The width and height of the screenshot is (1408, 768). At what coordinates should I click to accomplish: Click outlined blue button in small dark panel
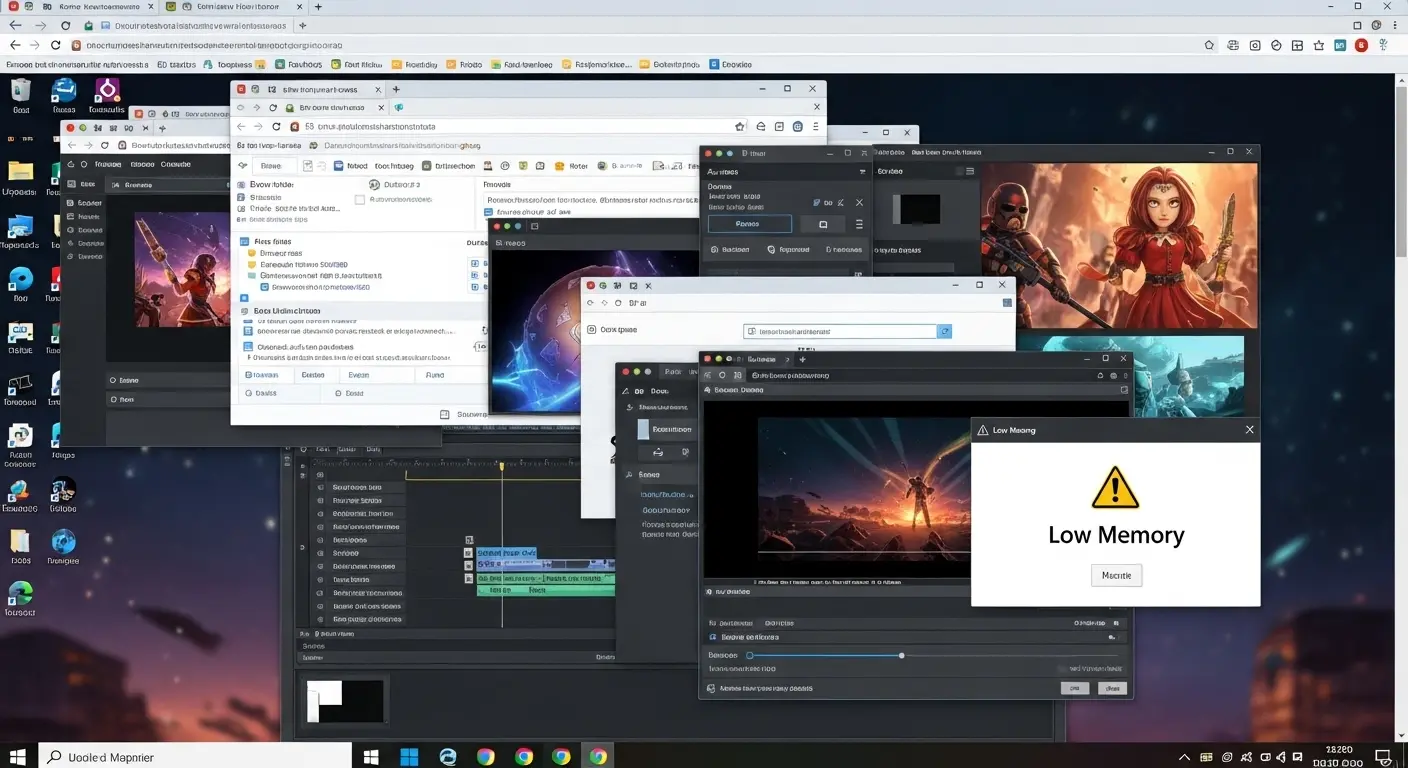(x=750, y=225)
